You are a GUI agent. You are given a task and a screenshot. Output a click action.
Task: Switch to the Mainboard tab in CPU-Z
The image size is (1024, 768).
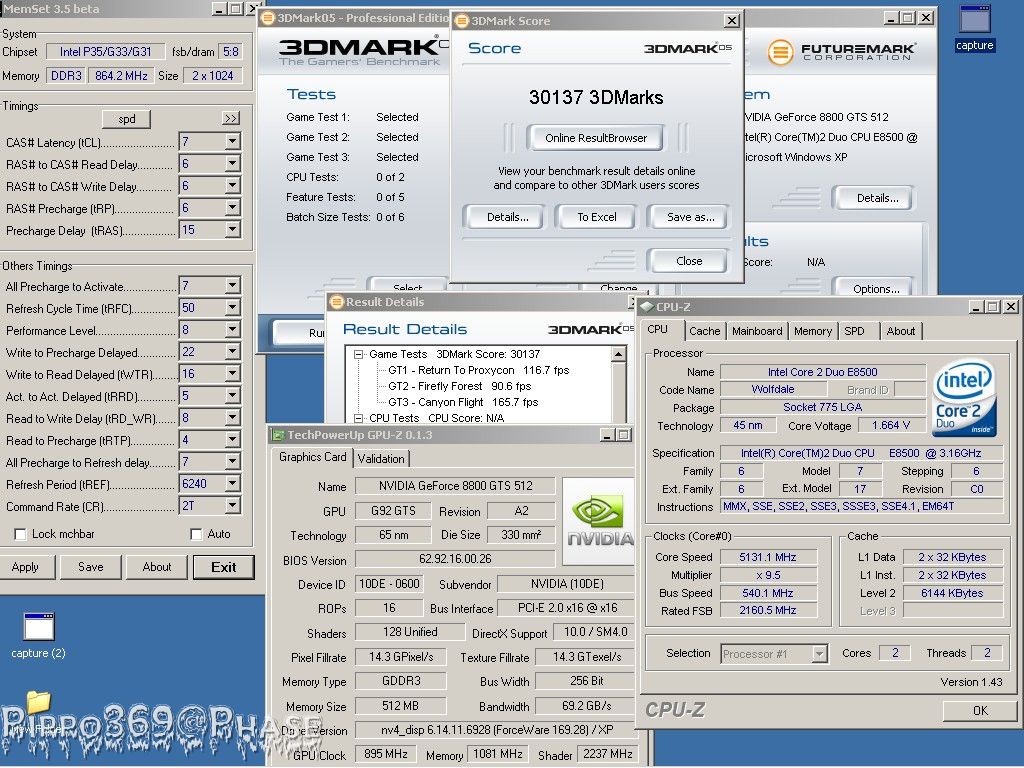point(757,331)
